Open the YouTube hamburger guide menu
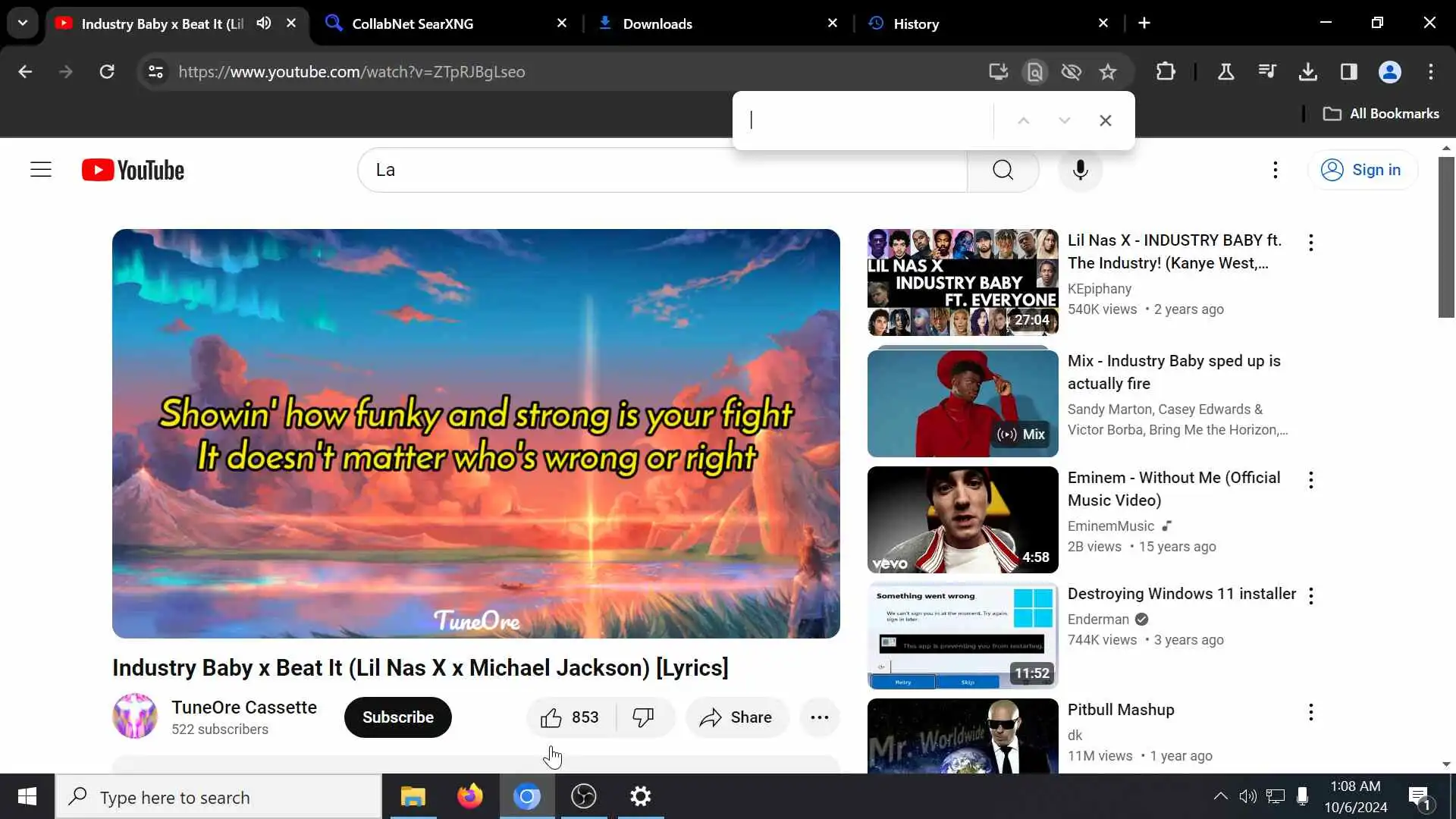1456x819 pixels. coord(41,170)
